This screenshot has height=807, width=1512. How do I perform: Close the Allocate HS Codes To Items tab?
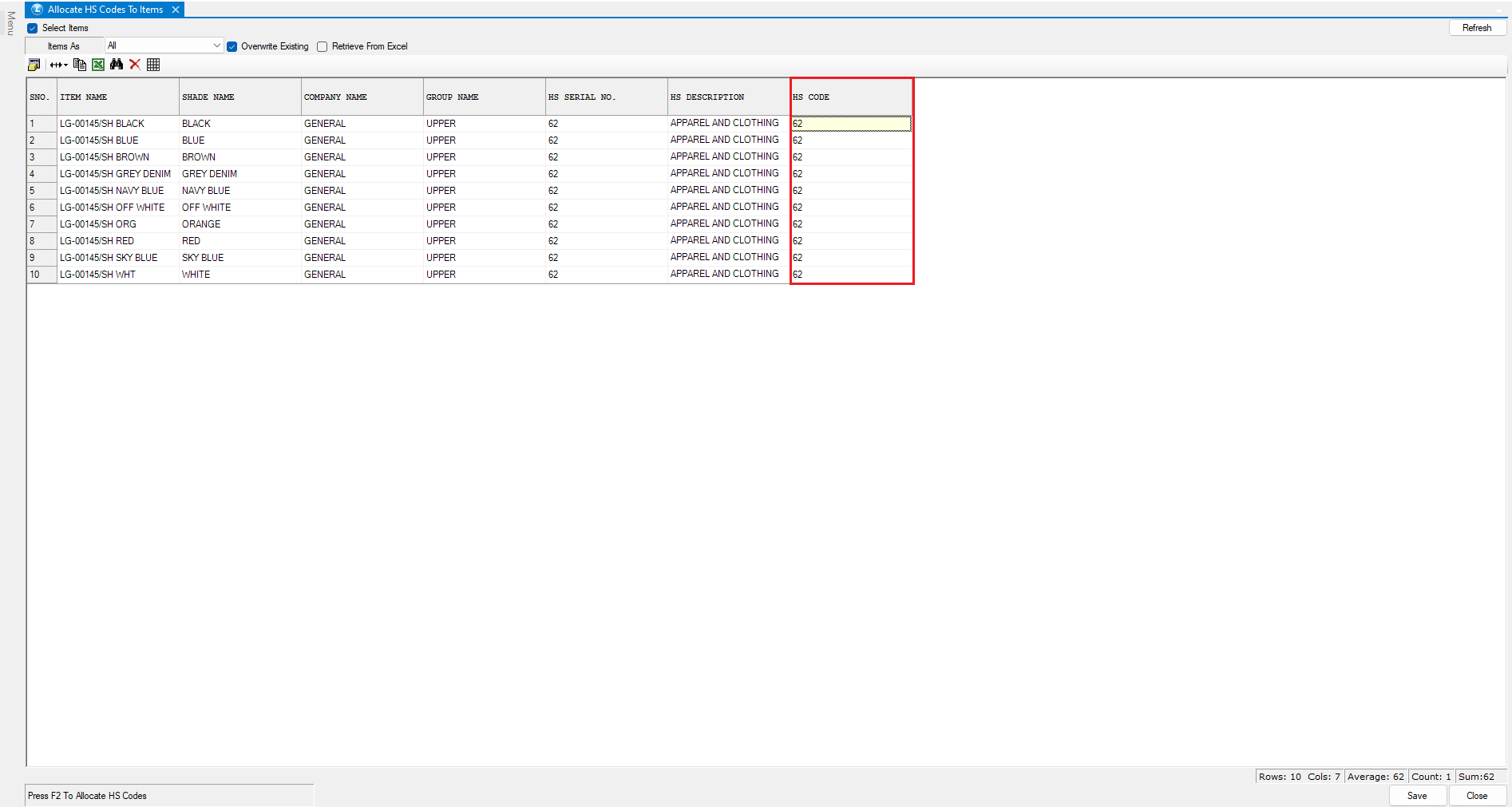pos(176,10)
